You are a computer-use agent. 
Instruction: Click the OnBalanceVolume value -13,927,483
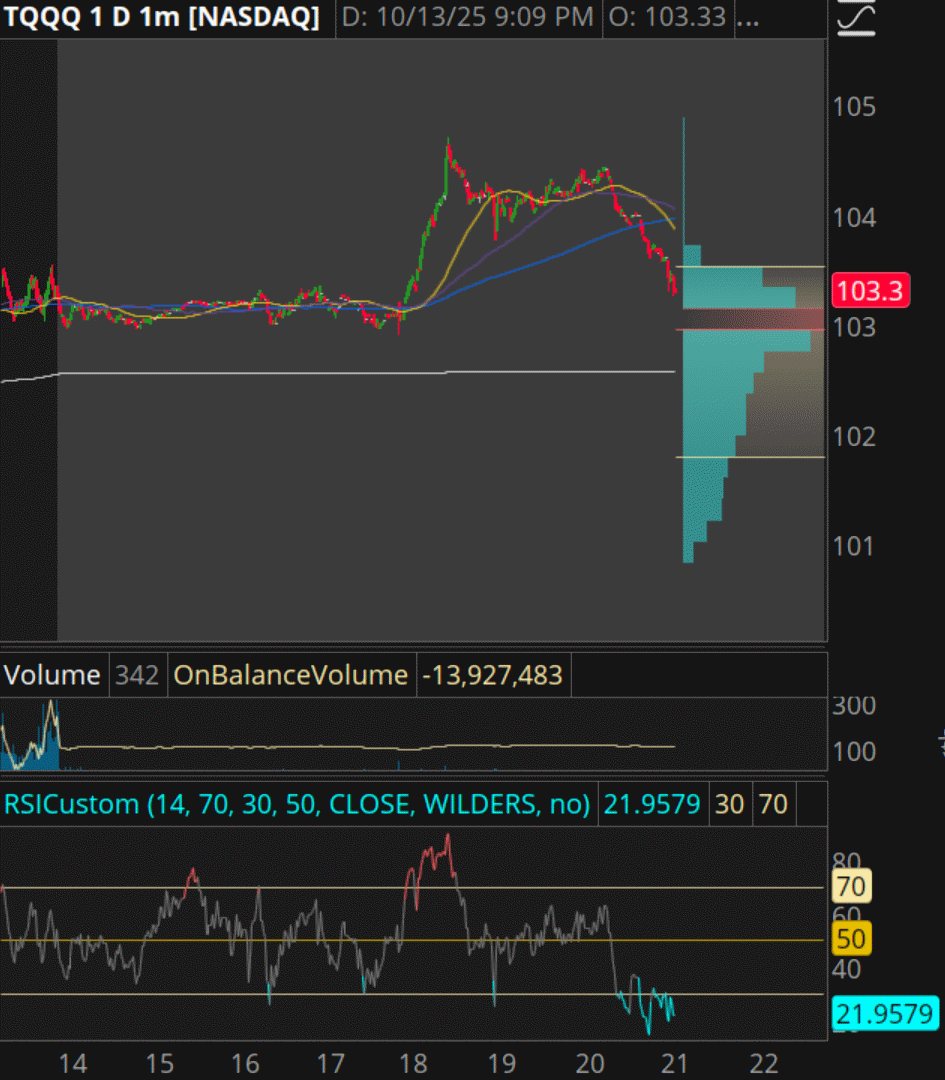coord(492,675)
